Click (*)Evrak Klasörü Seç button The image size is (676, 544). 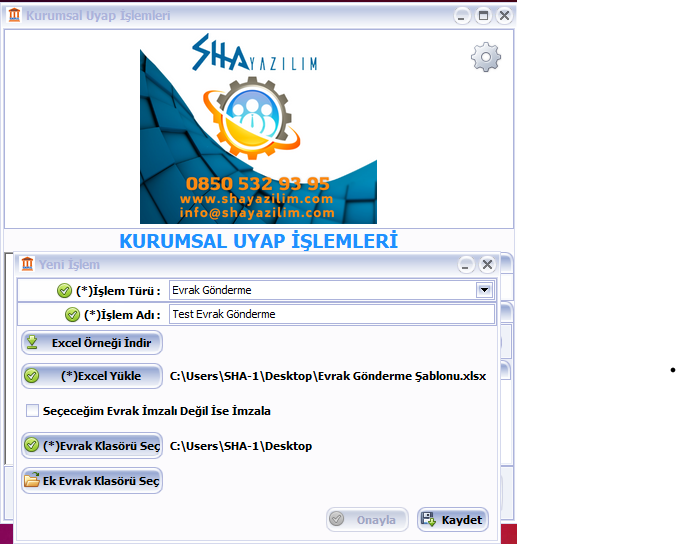(92, 446)
